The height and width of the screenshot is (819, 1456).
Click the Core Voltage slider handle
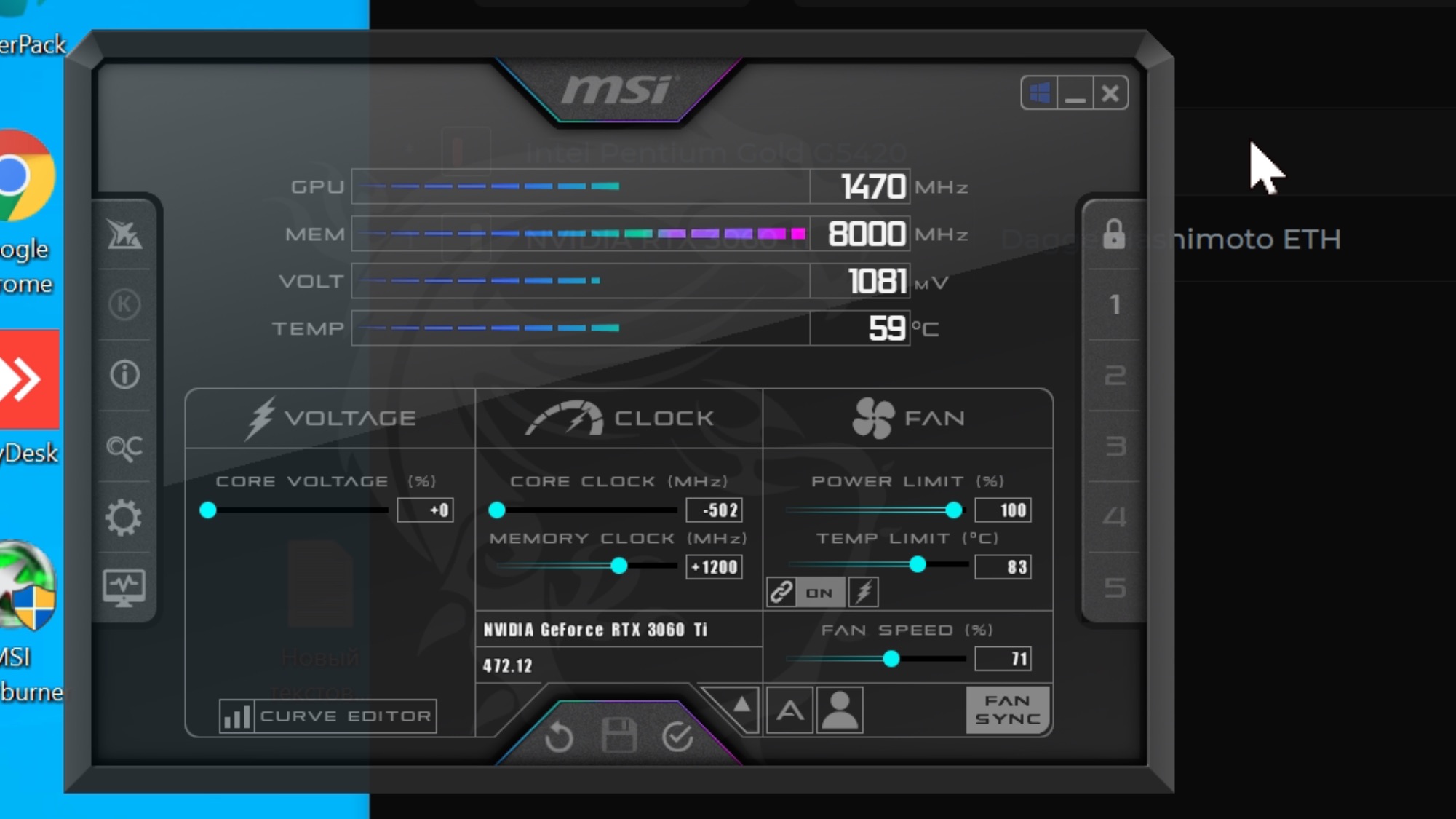[208, 510]
